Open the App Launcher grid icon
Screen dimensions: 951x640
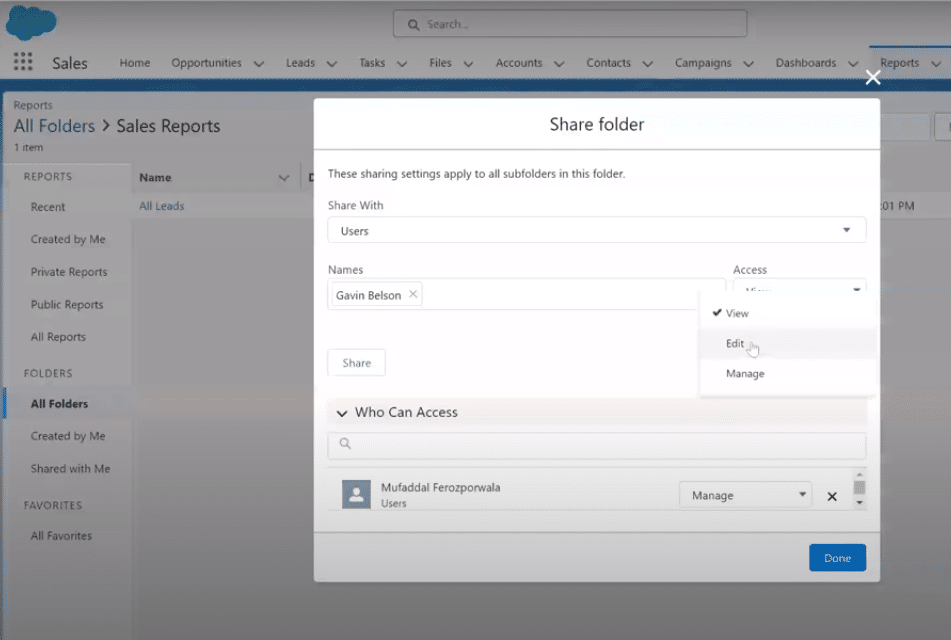23,61
